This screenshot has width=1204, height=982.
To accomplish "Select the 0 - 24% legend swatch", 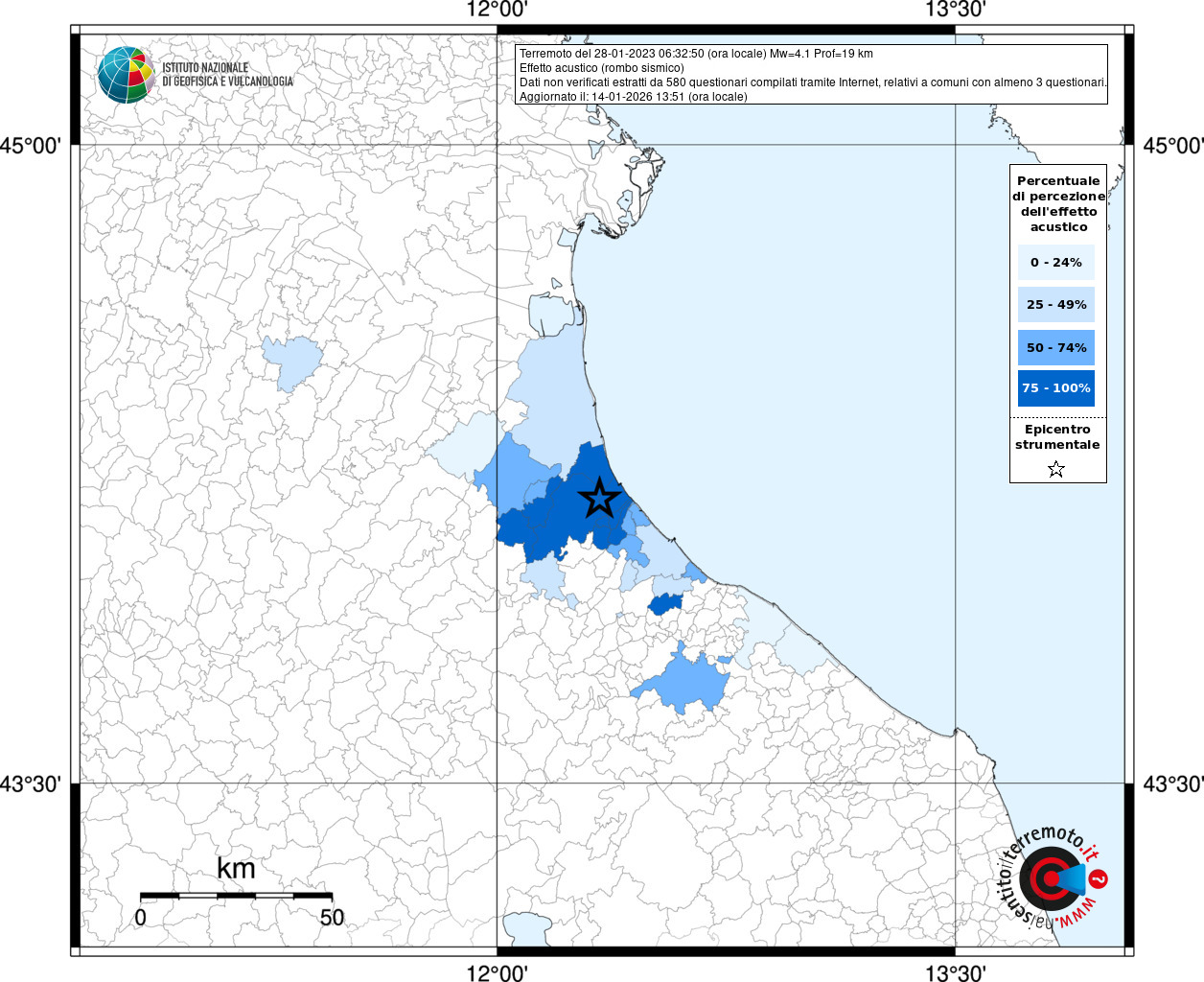I will [1056, 262].
